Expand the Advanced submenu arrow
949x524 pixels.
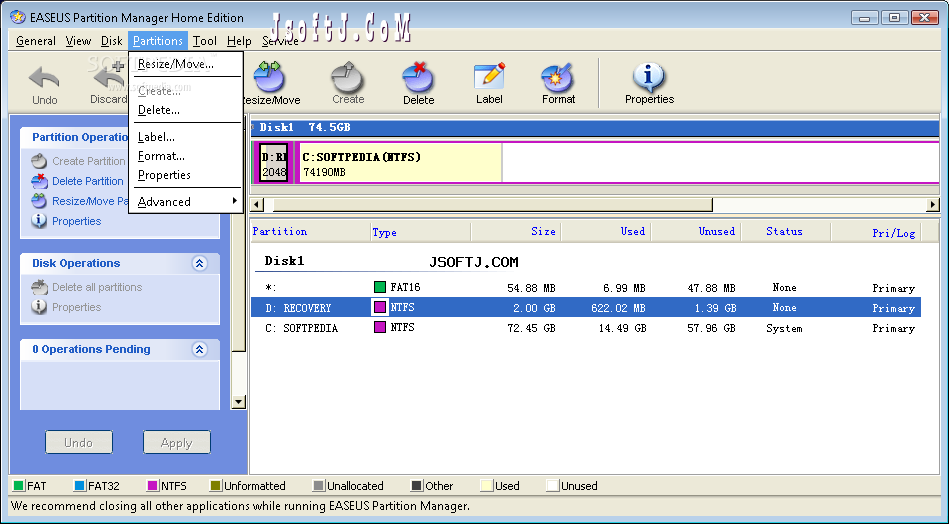[234, 201]
